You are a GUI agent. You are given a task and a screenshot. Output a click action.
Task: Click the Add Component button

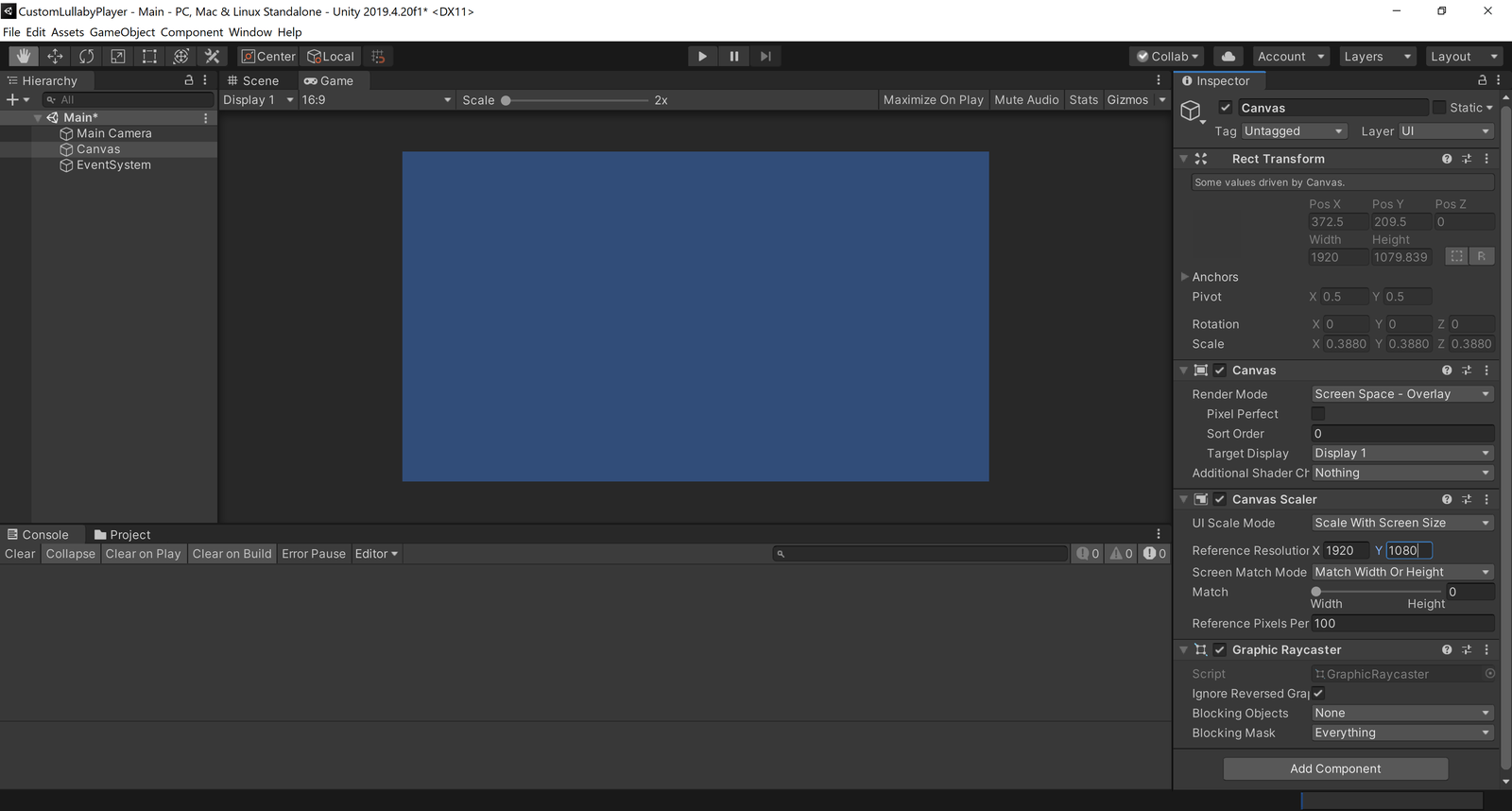[1335, 768]
